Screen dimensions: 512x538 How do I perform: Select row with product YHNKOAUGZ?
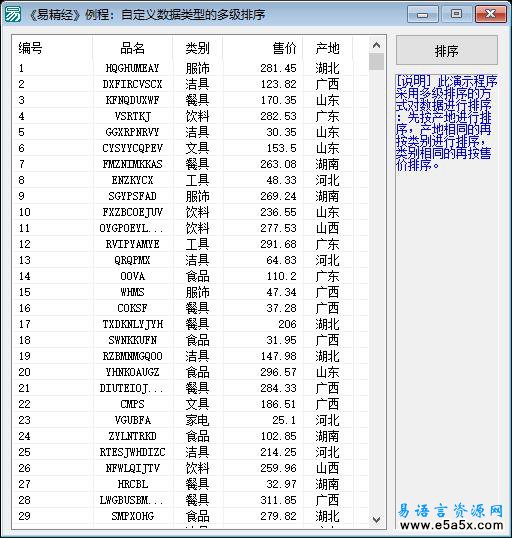pos(191,372)
